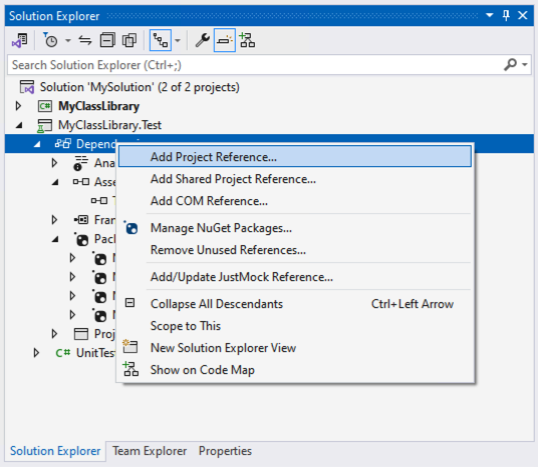Select Scope to This
Viewport: 538px width, 467px height.
click(x=295, y=326)
